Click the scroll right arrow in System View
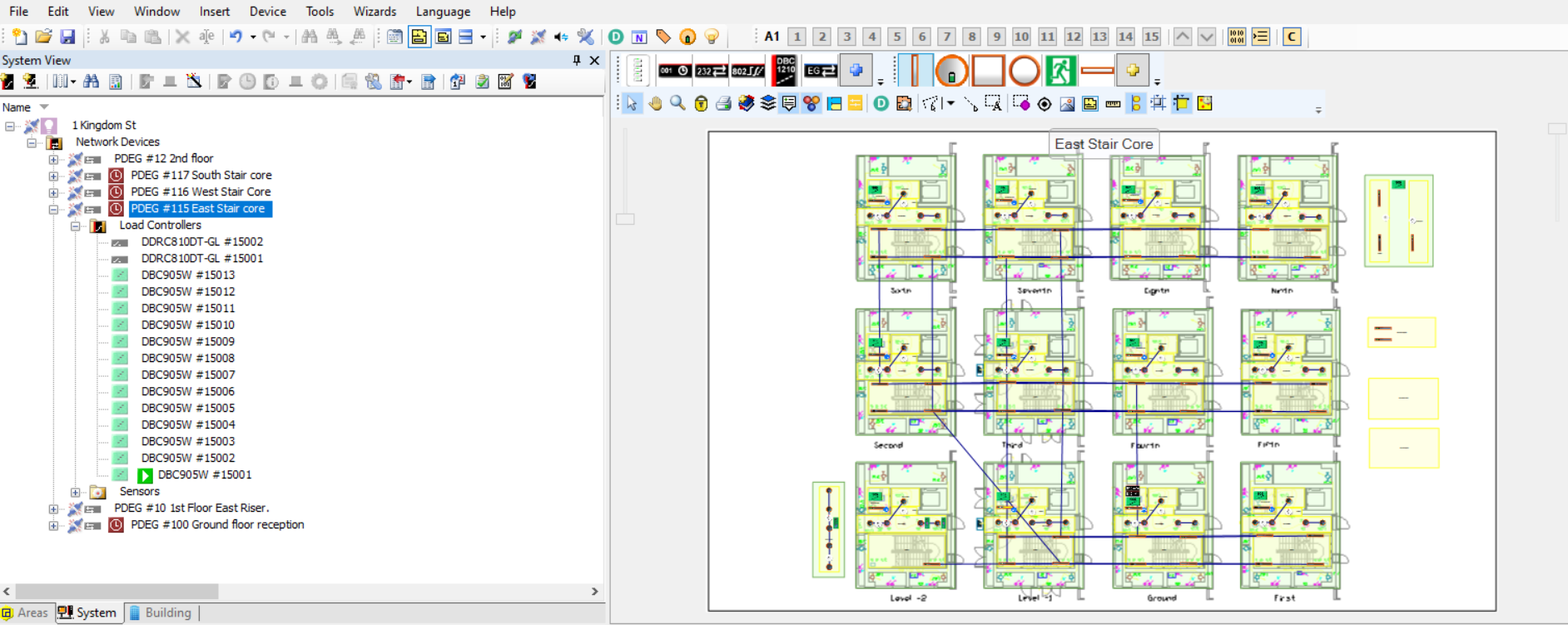1568x625 pixels. 594,591
